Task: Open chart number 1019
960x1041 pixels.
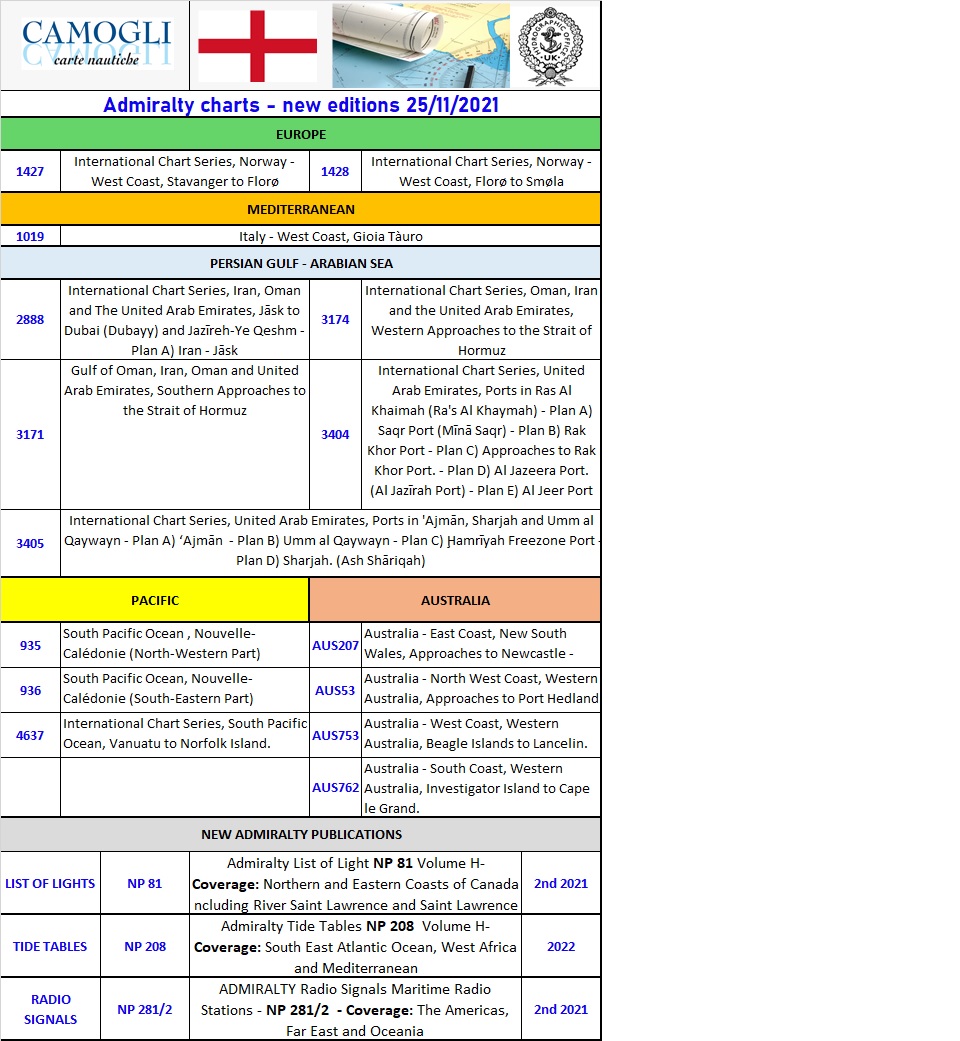Action: coord(30,236)
